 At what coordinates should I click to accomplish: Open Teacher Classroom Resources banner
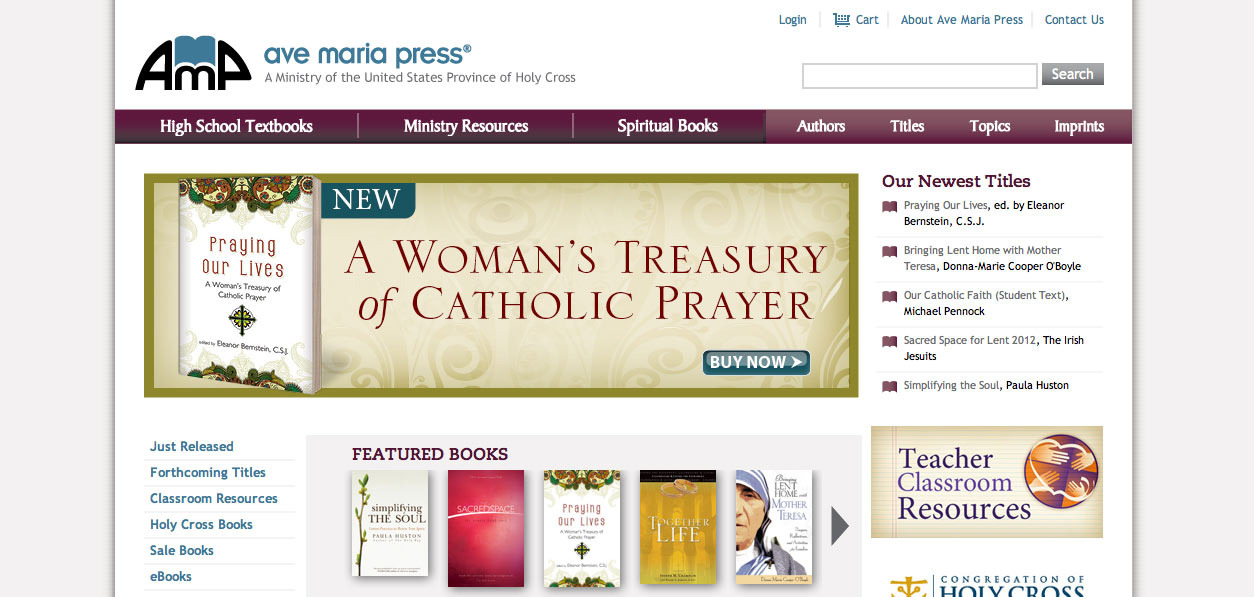987,482
